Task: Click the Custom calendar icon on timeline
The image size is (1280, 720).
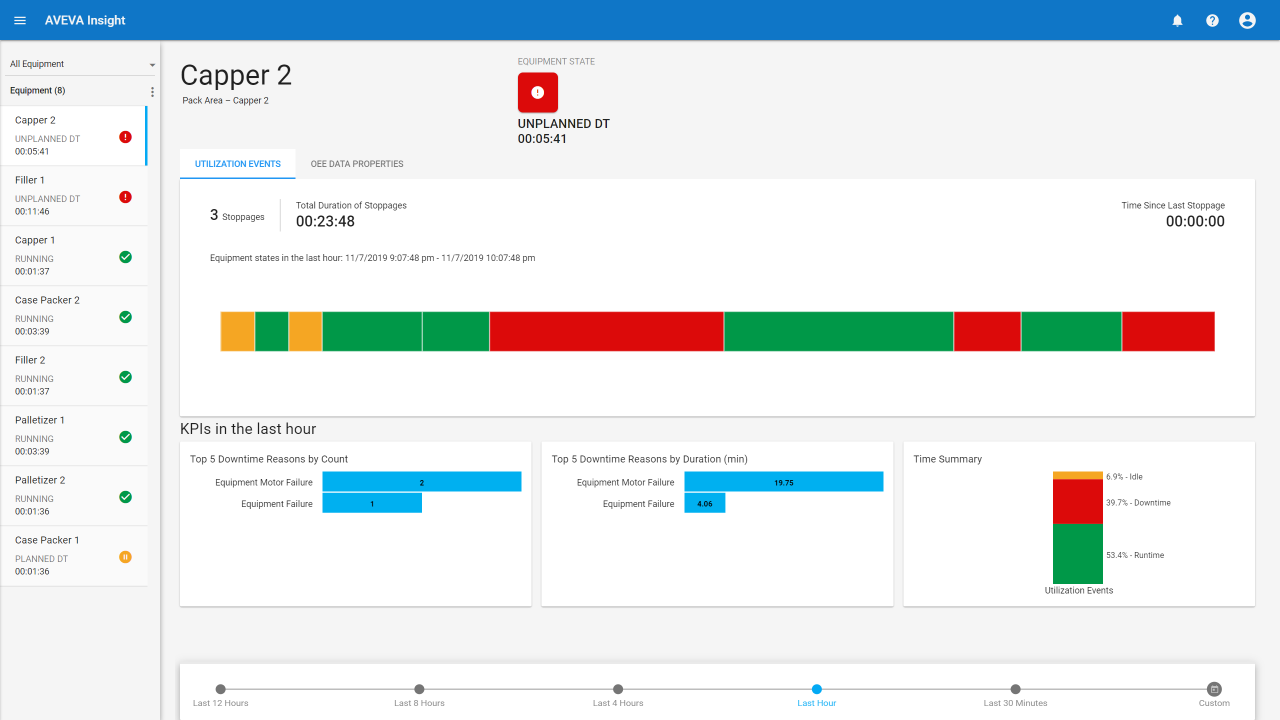Action: click(1214, 689)
